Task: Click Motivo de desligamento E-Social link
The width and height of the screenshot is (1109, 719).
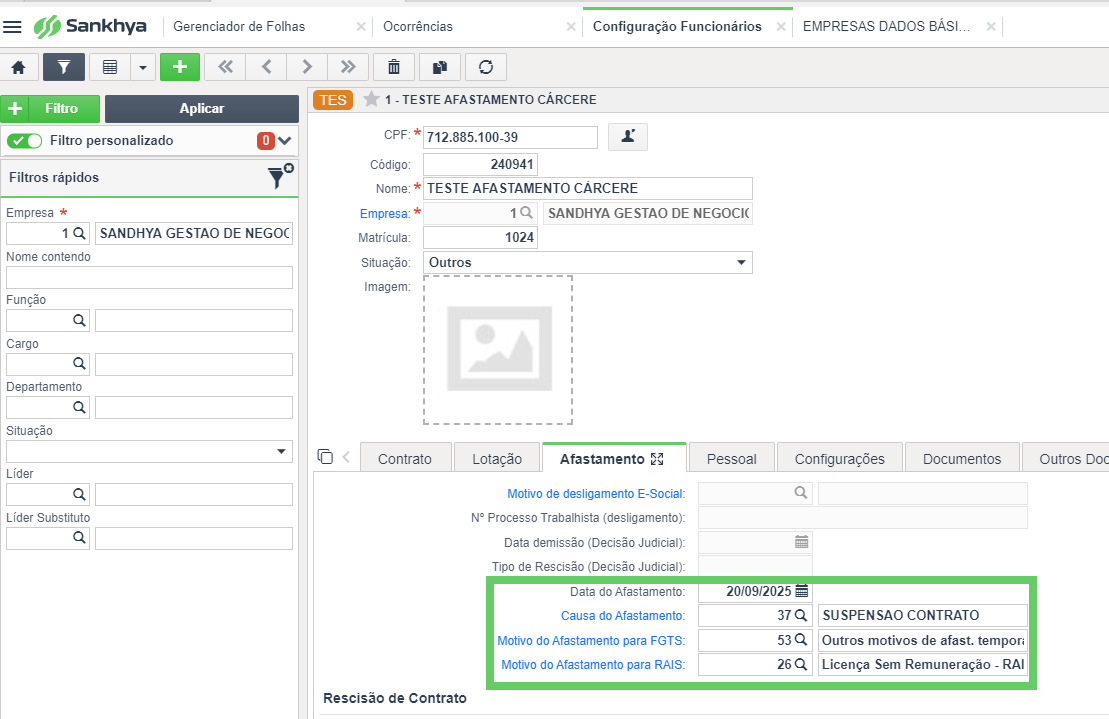Action: (x=596, y=493)
